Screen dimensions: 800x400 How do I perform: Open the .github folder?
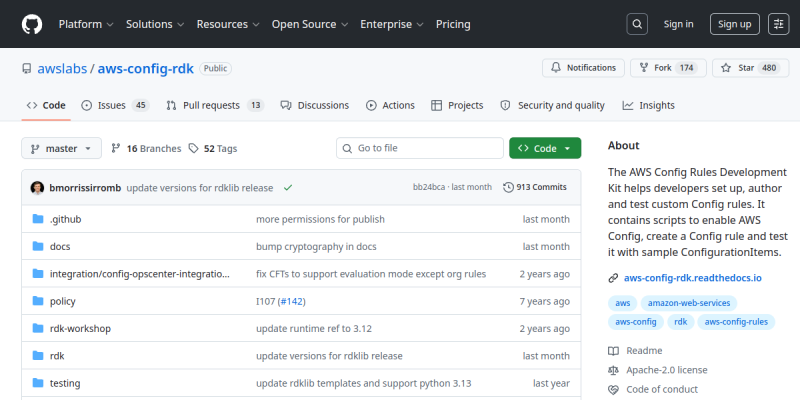click(x=65, y=219)
